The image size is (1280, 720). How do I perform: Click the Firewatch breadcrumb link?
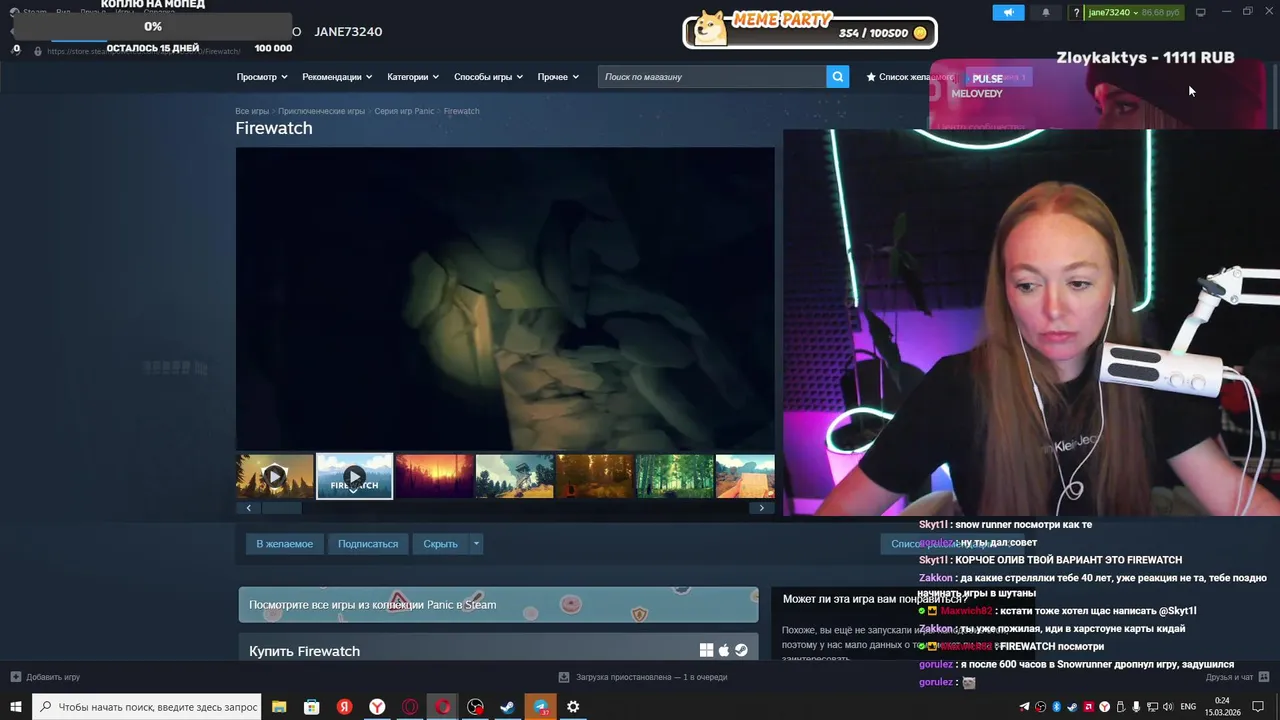(x=461, y=111)
